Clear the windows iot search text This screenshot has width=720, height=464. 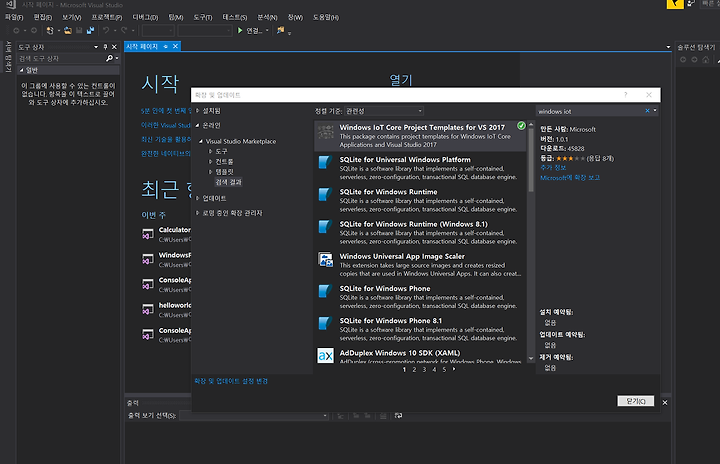tap(647, 111)
